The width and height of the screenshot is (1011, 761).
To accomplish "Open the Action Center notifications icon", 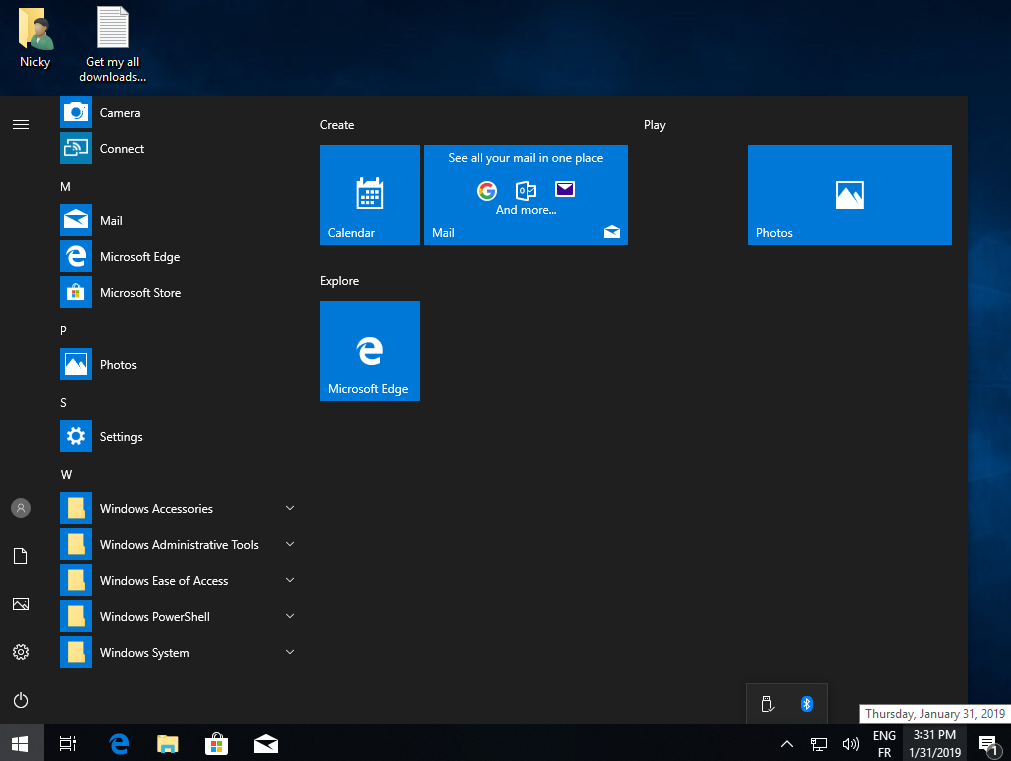I will click(988, 744).
